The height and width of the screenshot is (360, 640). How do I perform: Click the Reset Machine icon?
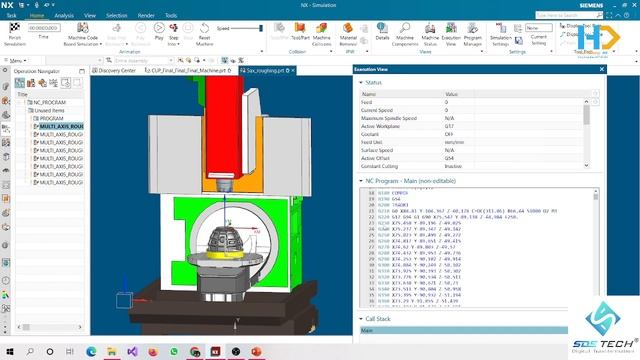204,28
